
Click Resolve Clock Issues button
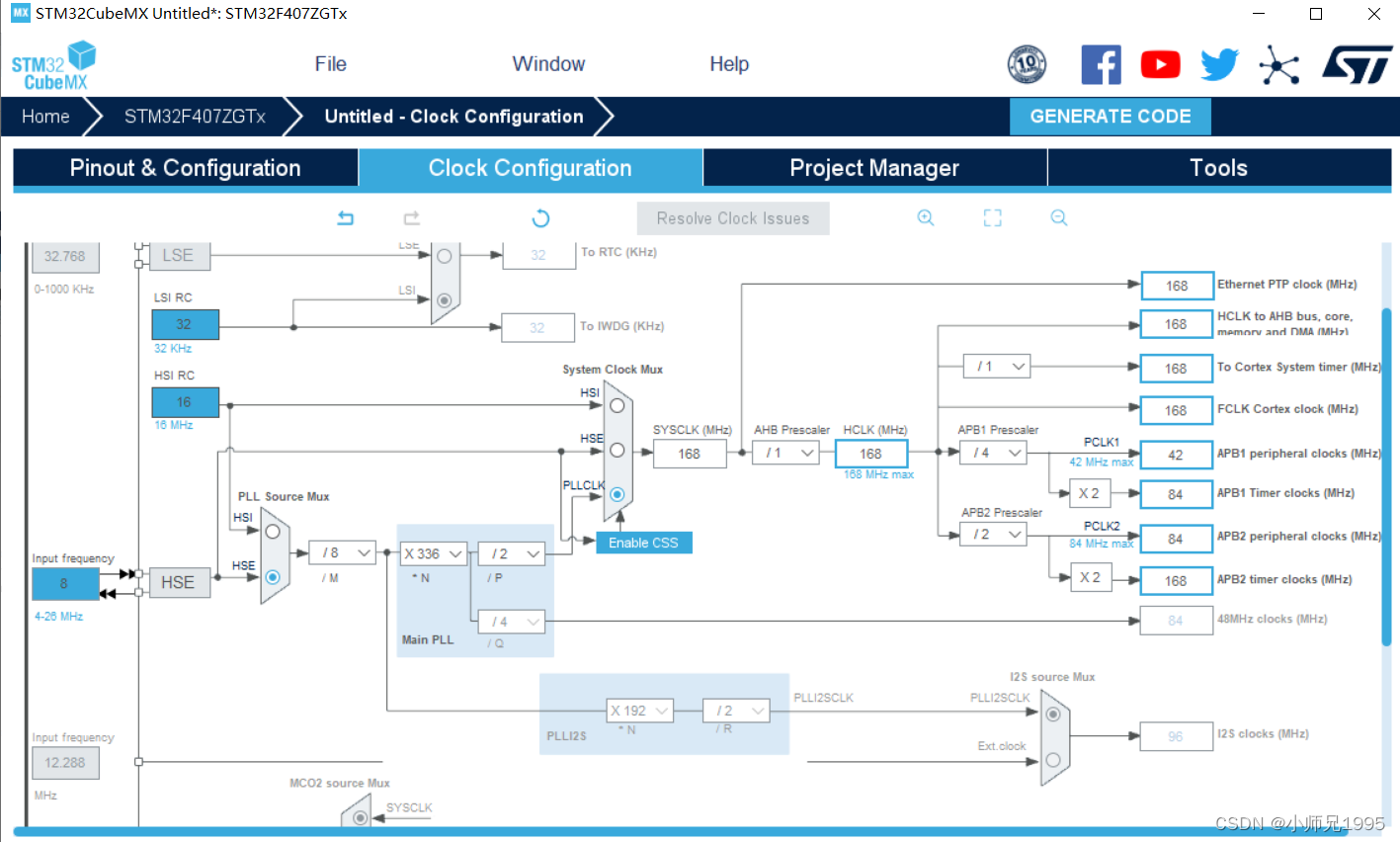point(733,218)
